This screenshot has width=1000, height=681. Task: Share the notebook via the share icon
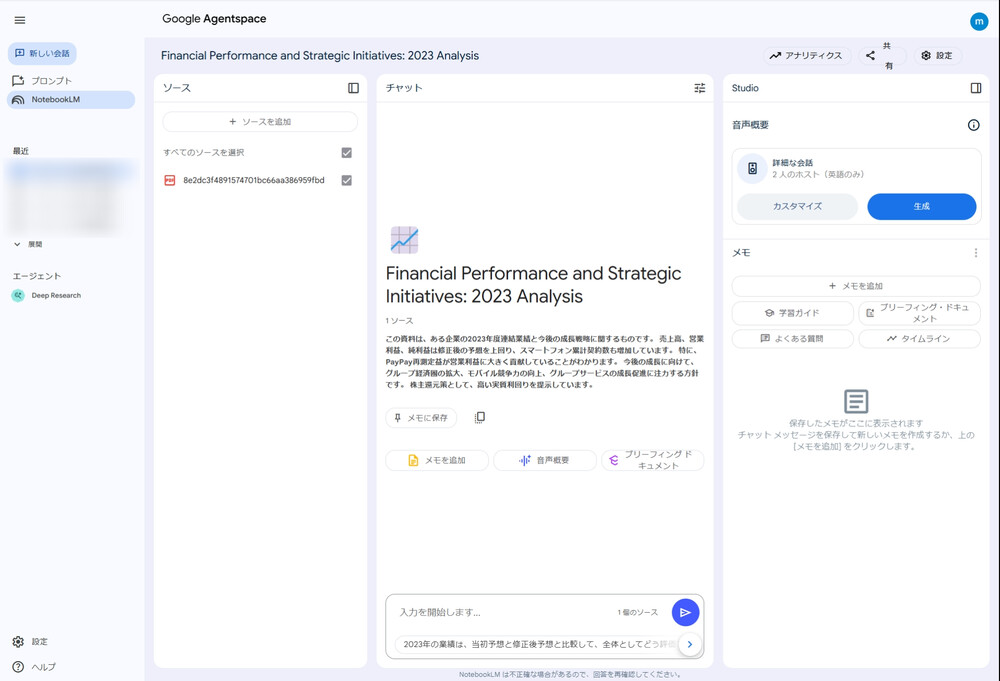coord(869,55)
